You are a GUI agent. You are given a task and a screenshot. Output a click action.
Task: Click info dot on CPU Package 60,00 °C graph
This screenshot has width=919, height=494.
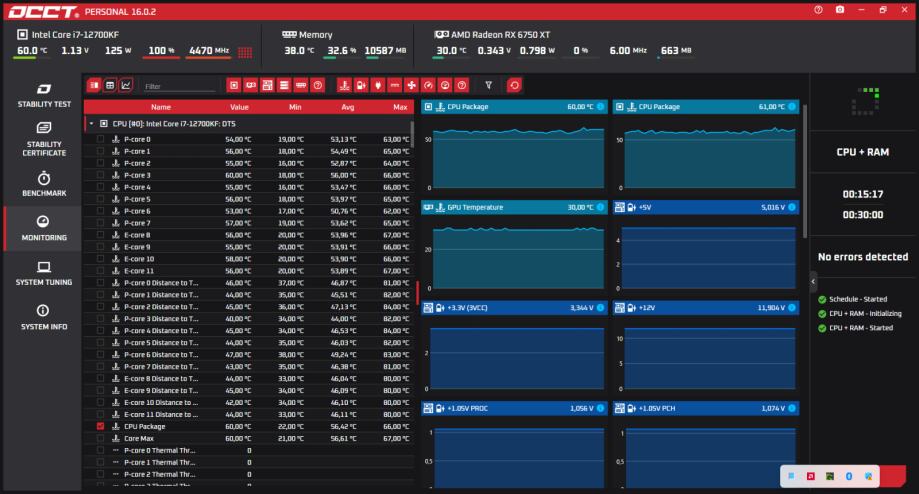coord(600,107)
